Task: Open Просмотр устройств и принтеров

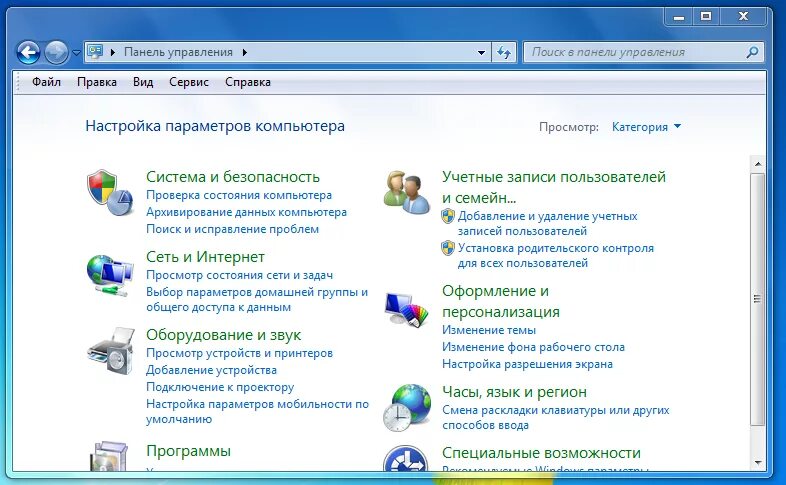Action: (239, 353)
